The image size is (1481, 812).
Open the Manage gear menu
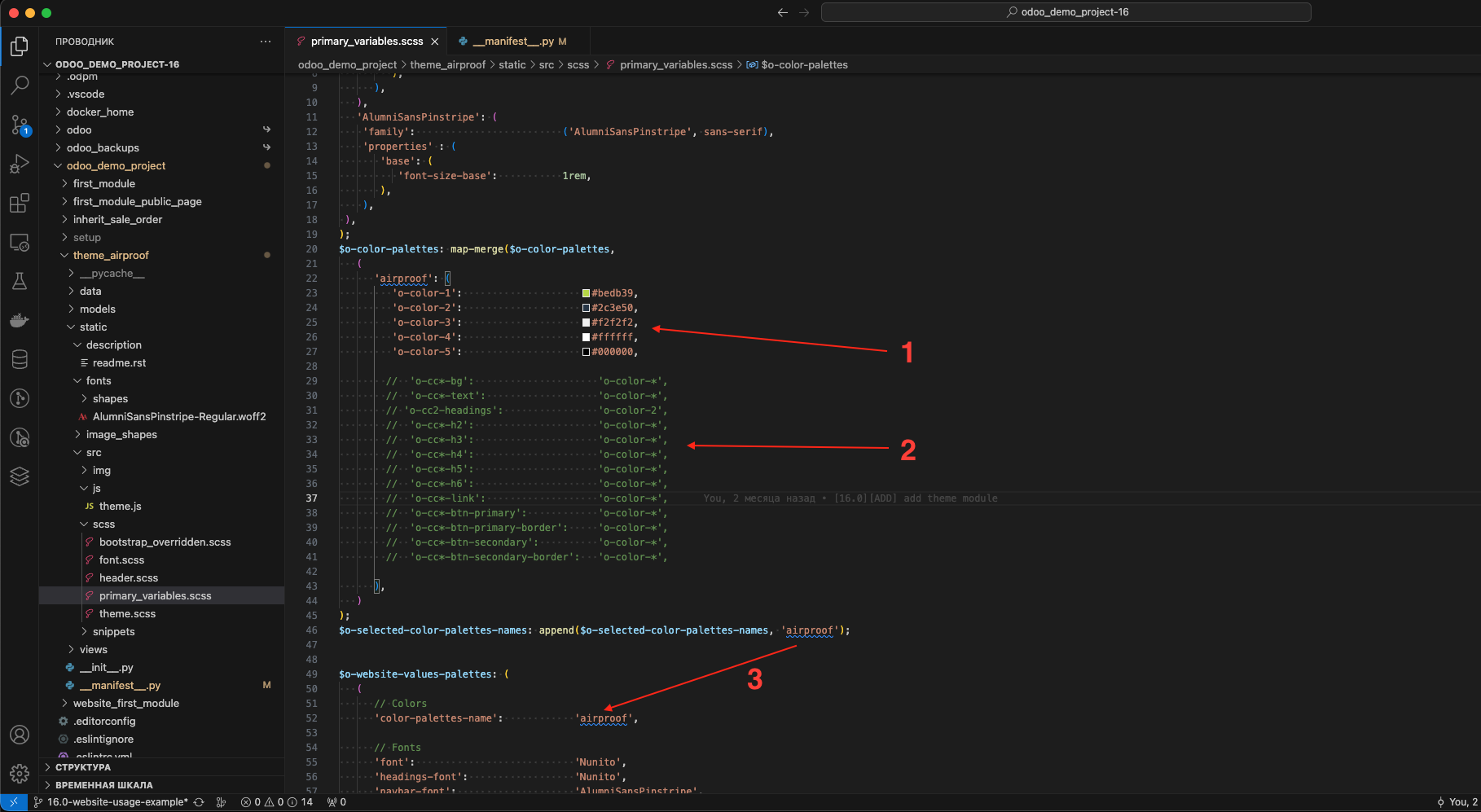pyautogui.click(x=20, y=773)
